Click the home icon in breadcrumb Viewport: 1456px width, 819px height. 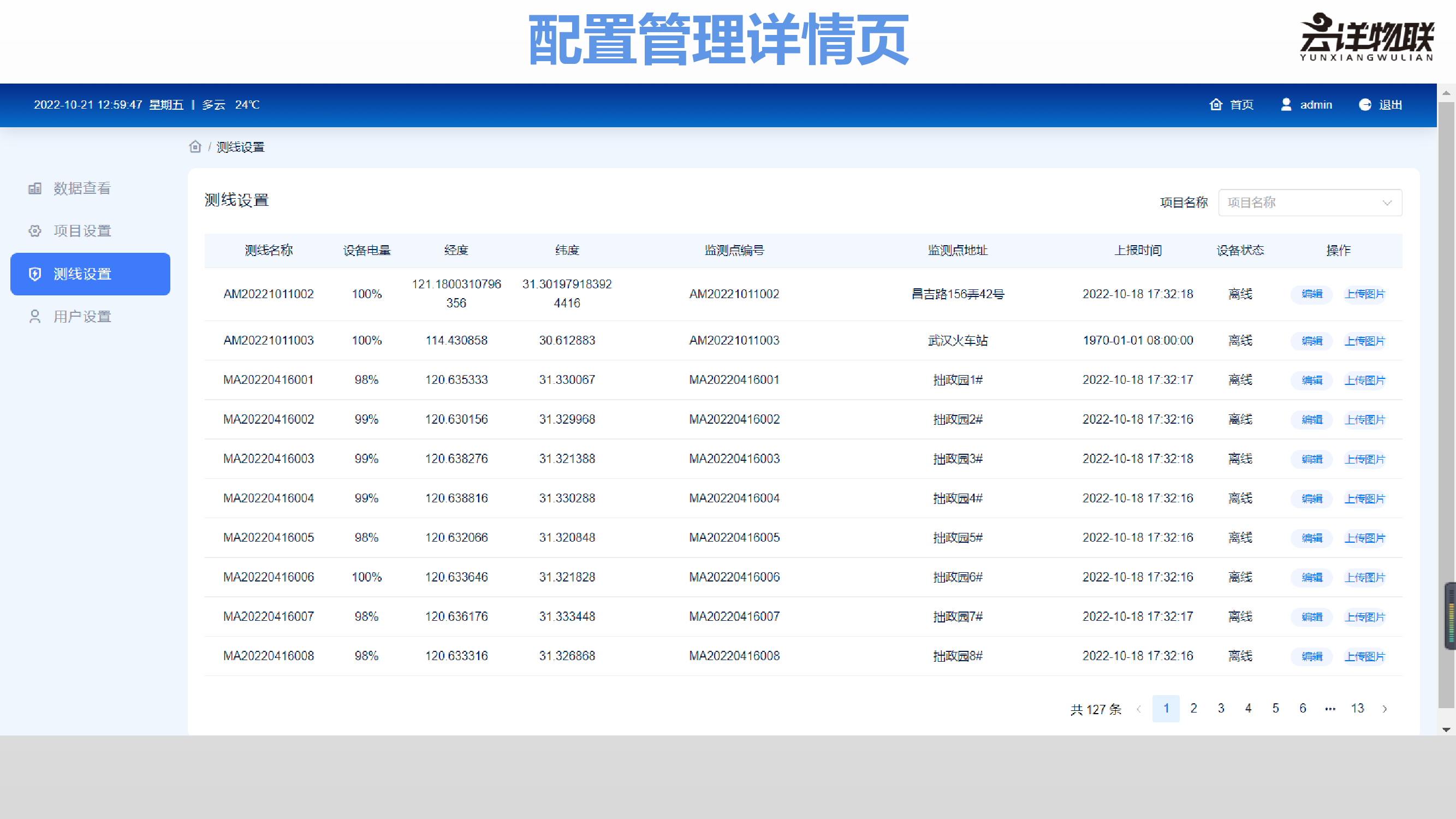[195, 147]
